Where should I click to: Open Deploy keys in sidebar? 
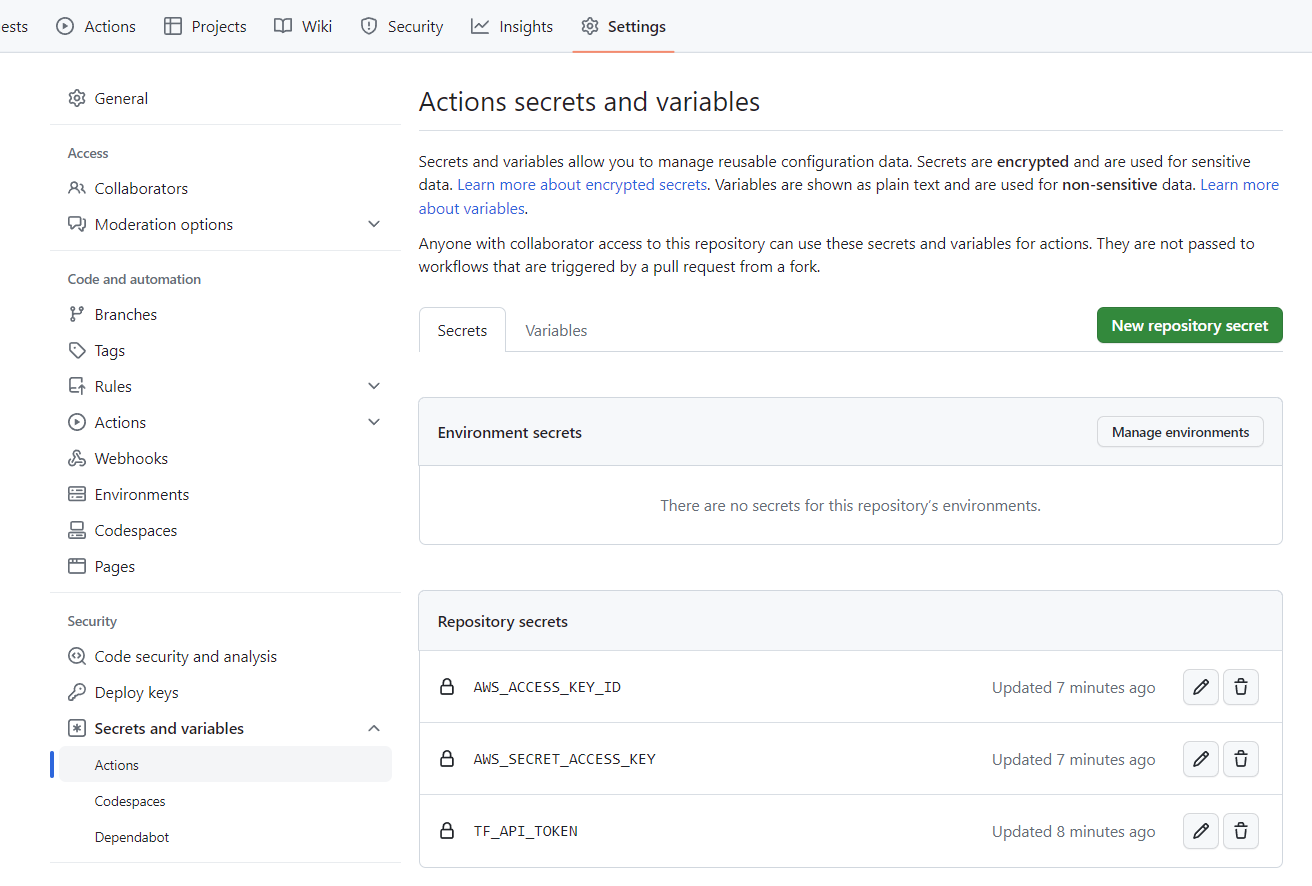pos(136,692)
